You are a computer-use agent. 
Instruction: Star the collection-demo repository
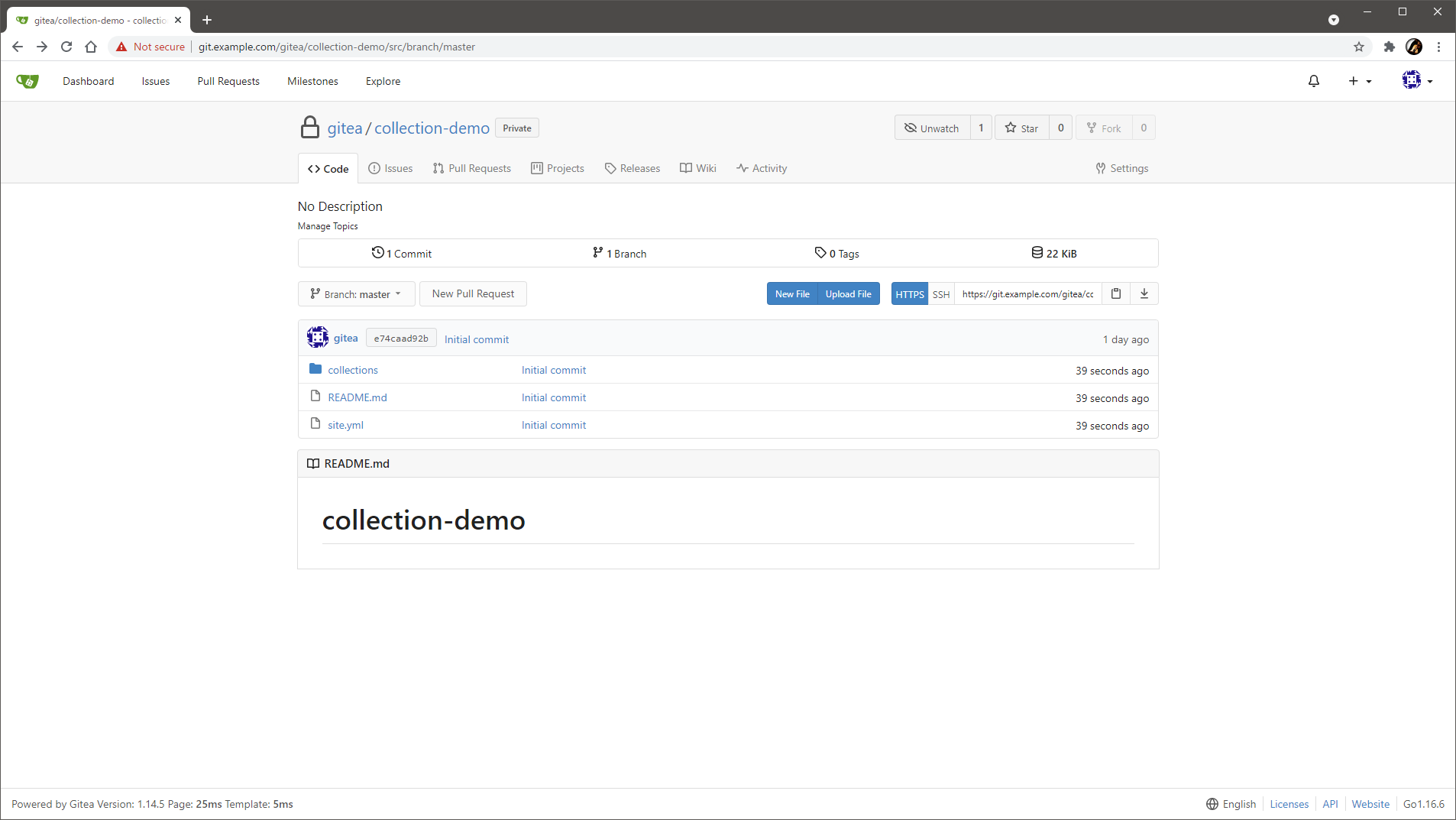coord(1021,128)
